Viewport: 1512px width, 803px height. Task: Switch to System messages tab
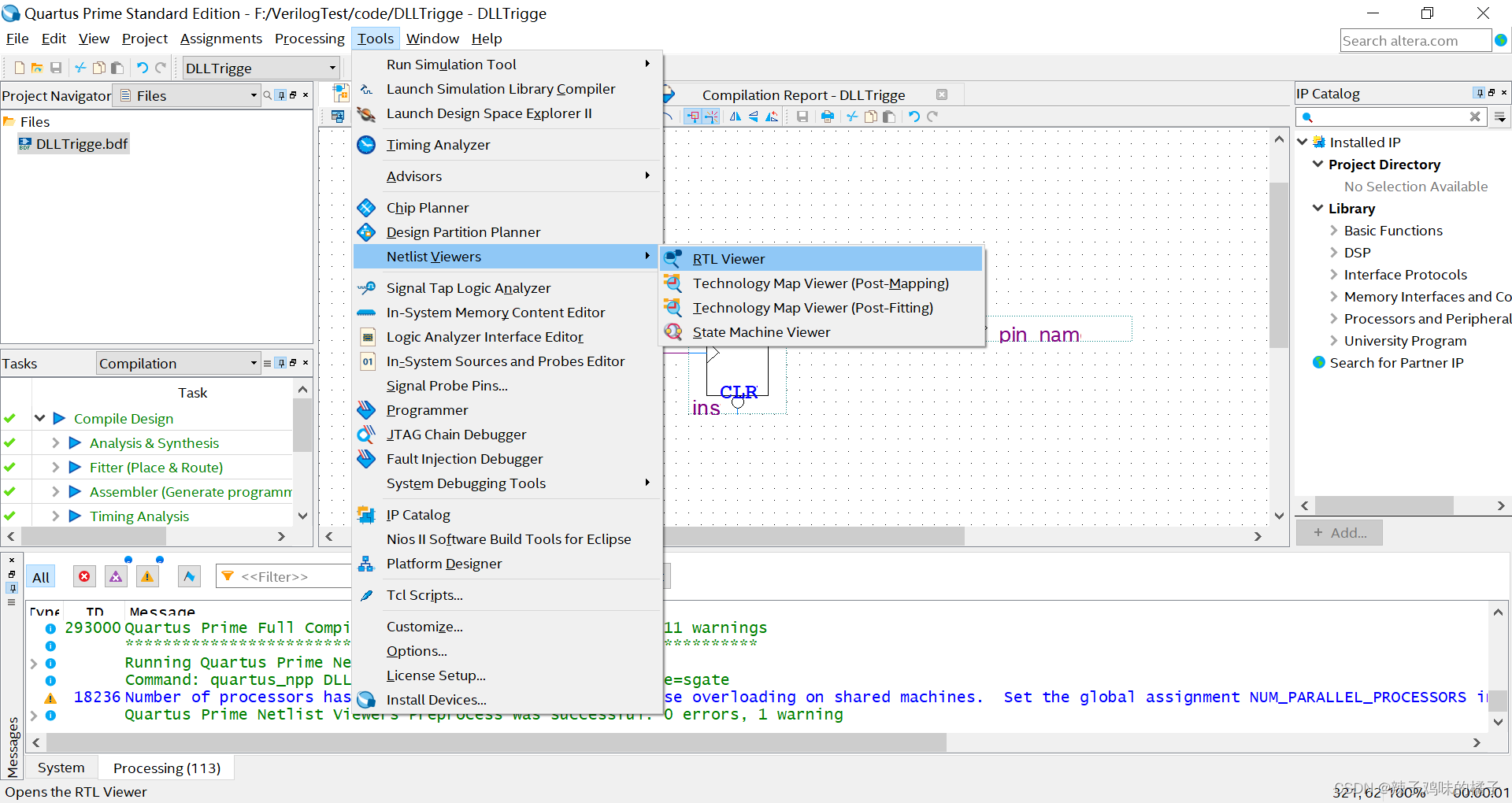(61, 768)
